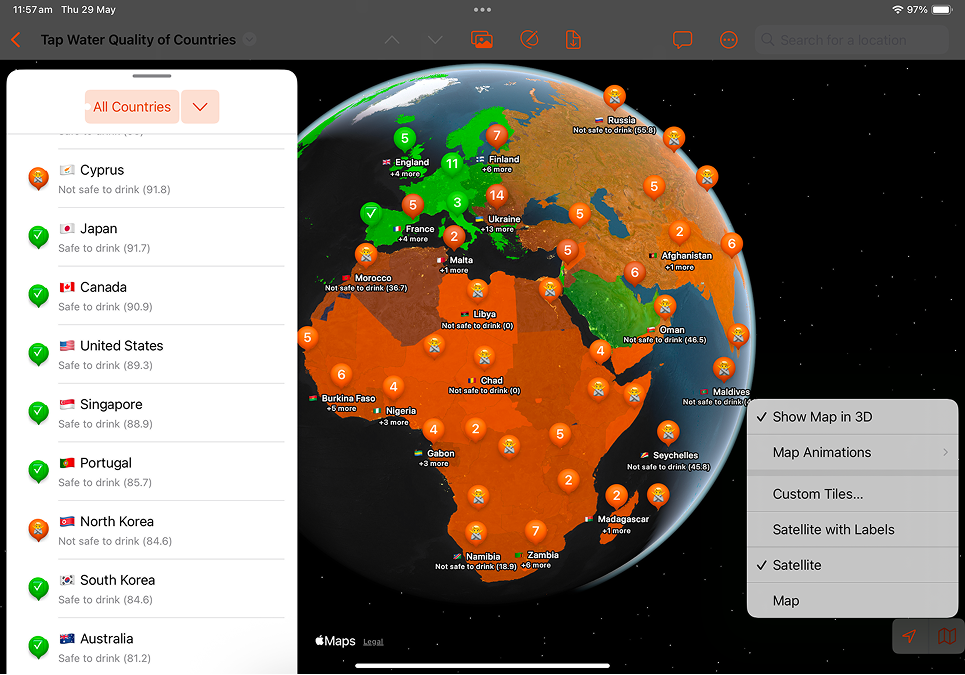The width and height of the screenshot is (965, 675).
Task: Tap the warning pin above Chad label
Action: tap(484, 357)
